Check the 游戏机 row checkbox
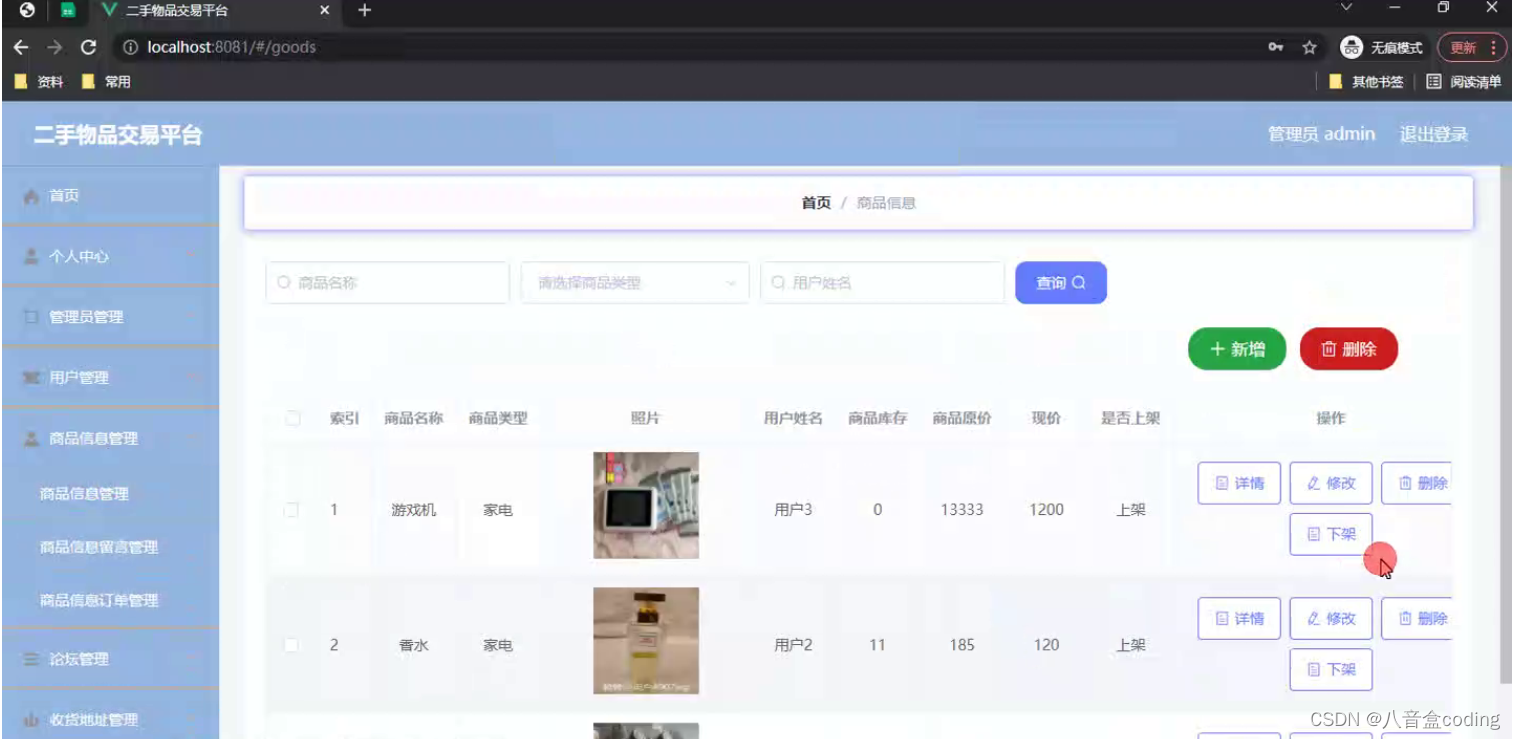The image size is (1515, 739). pyautogui.click(x=292, y=510)
